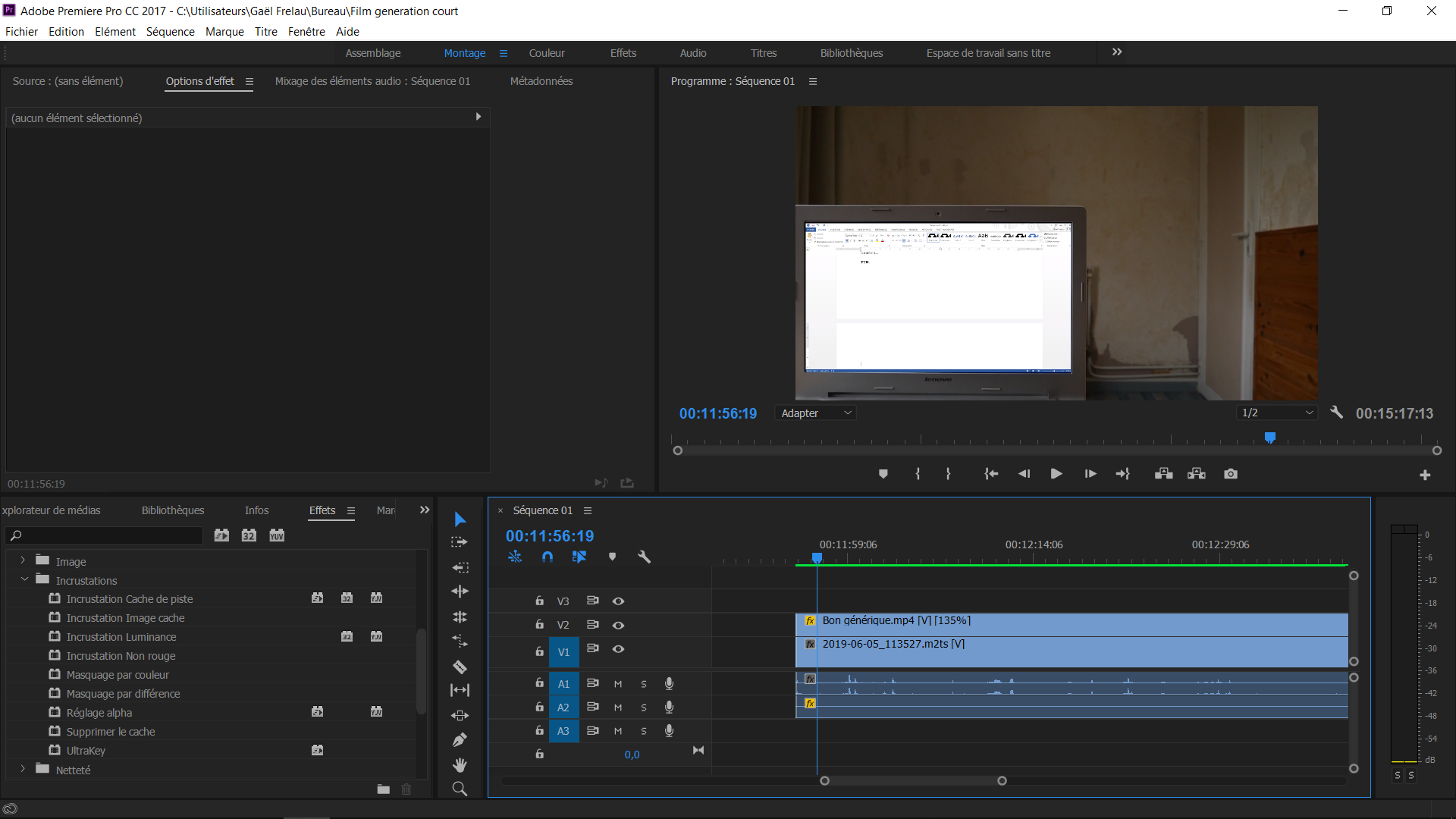Click the Program monitor playhead marker
The width and height of the screenshot is (1456, 819).
click(1270, 438)
